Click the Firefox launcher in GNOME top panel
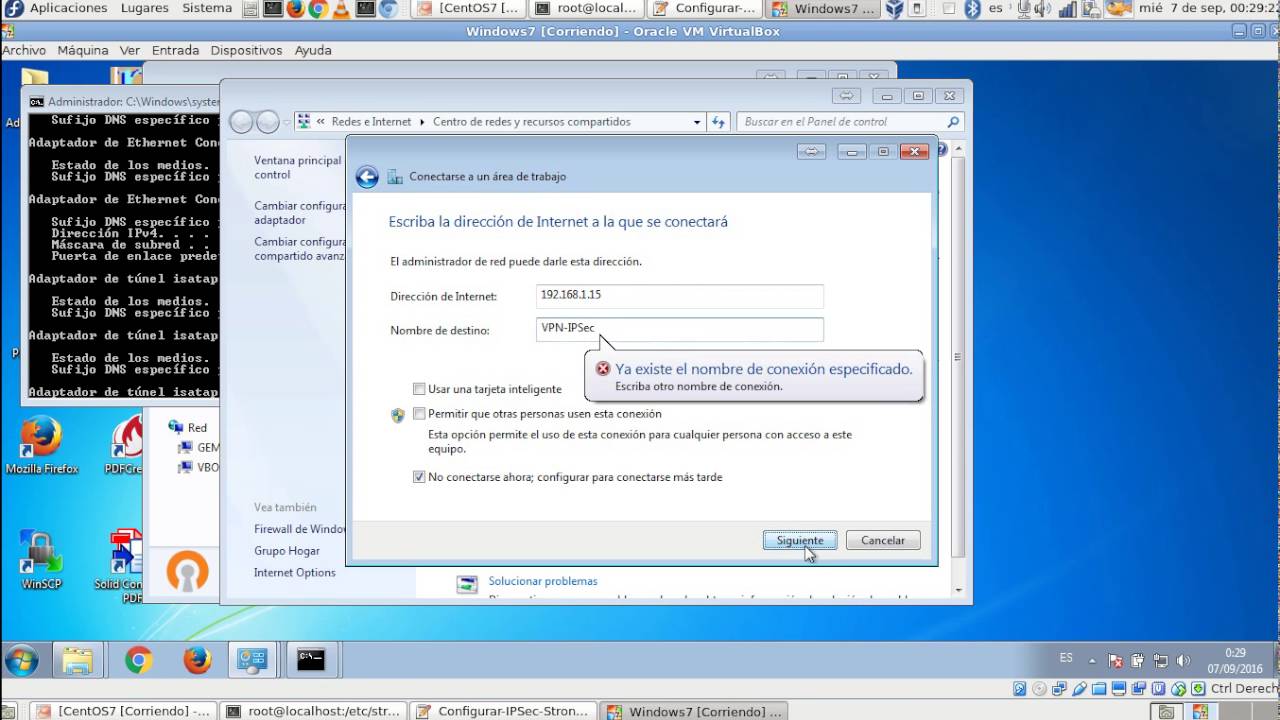The image size is (1280, 720). [294, 9]
